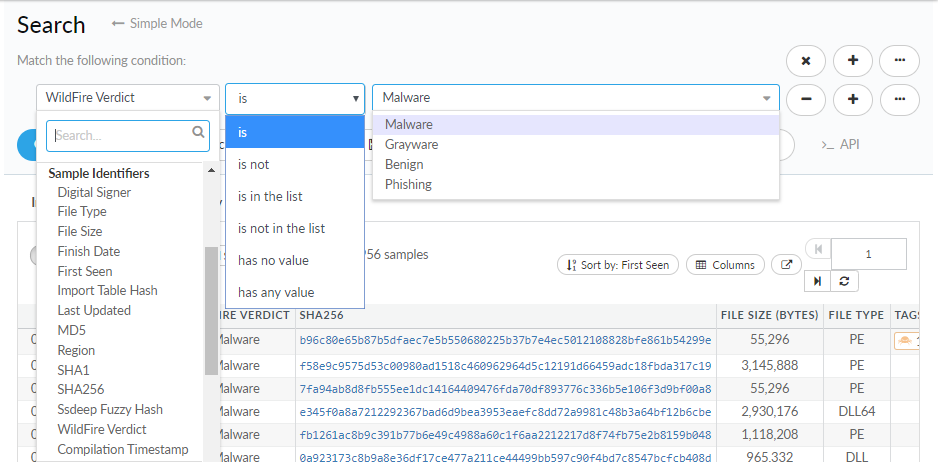Click the minus button to remove the condition
The width and height of the screenshot is (938, 462).
coord(806,100)
